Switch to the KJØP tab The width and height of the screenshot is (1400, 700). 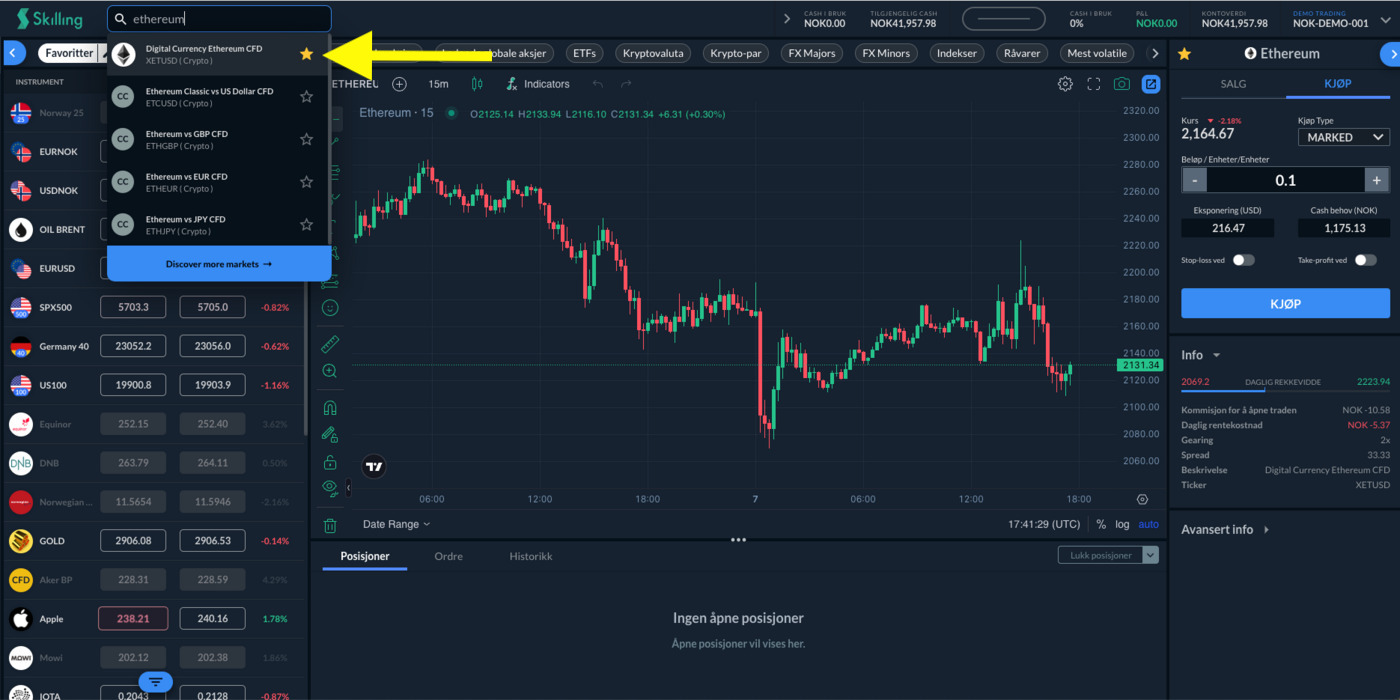coord(1338,84)
